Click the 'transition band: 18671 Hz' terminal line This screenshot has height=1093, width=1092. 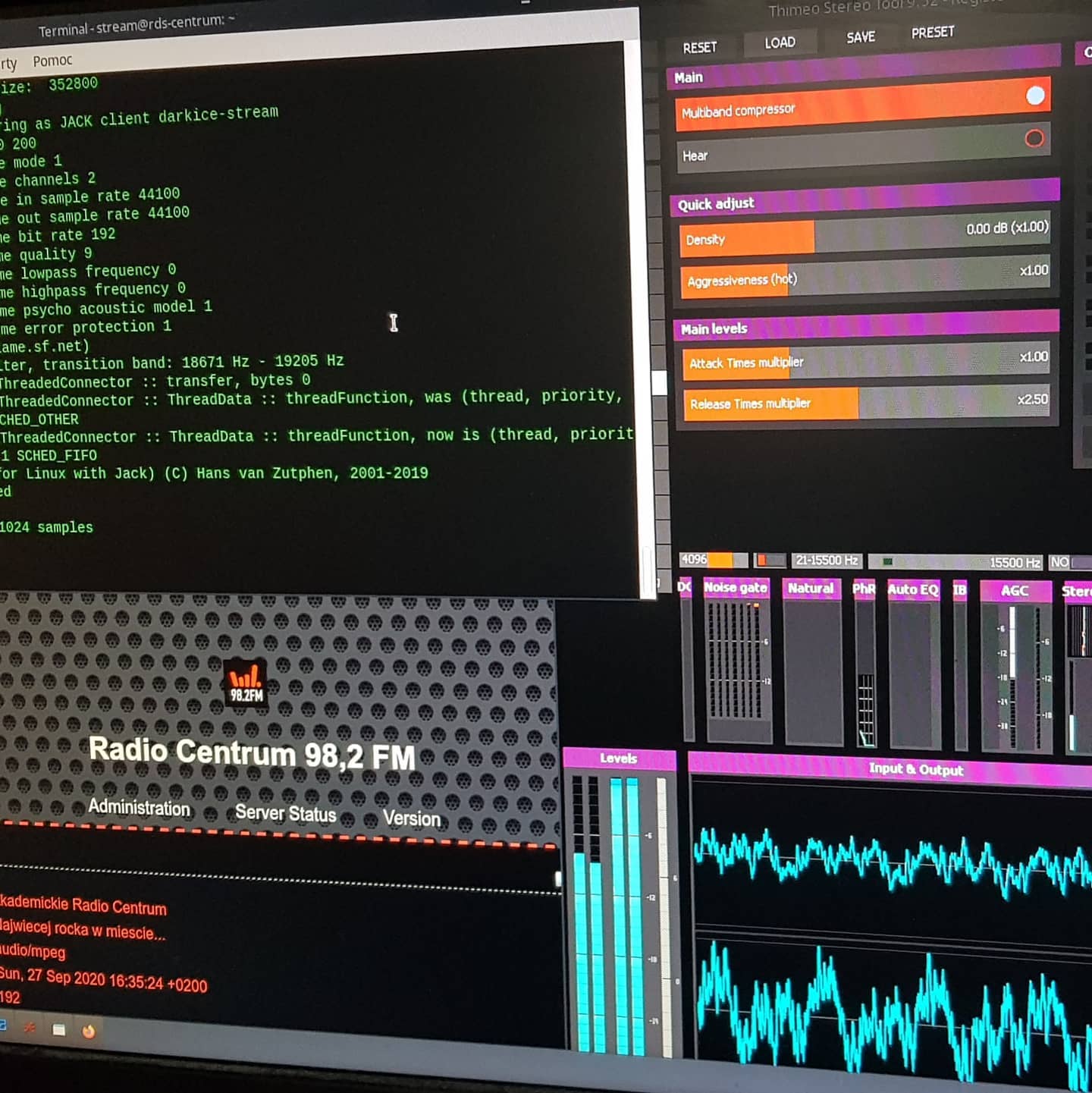pos(171,363)
